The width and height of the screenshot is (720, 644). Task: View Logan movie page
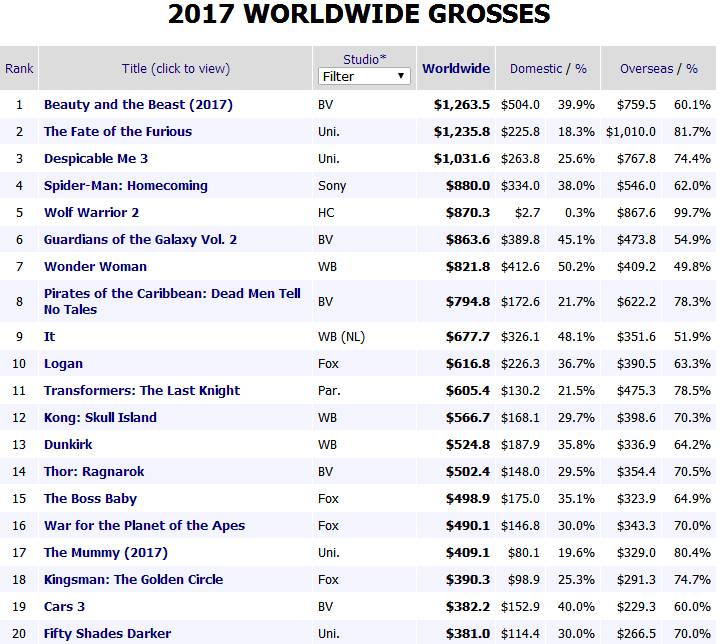[63, 364]
